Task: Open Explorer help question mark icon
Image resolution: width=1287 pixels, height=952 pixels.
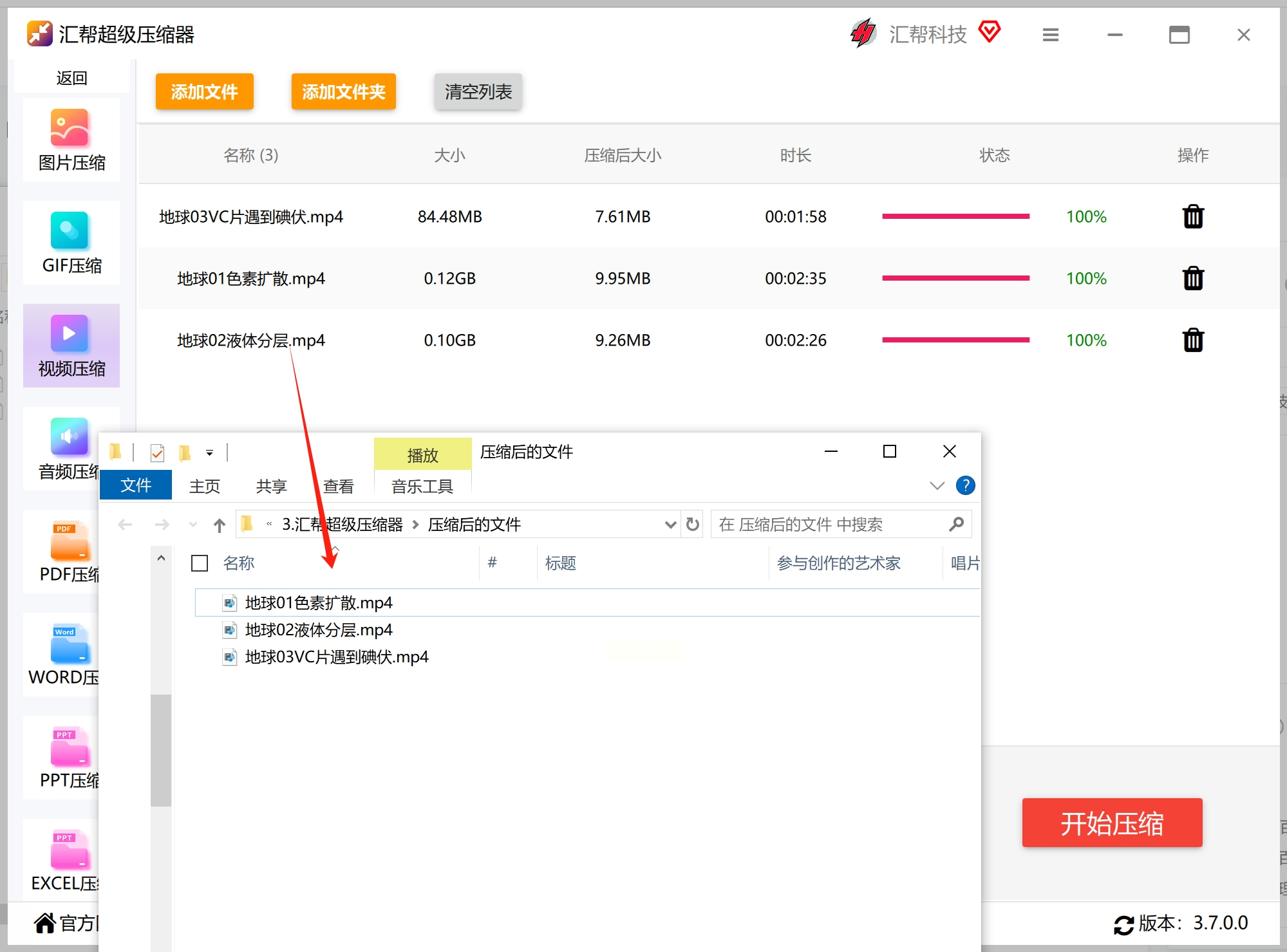Action: 965,485
